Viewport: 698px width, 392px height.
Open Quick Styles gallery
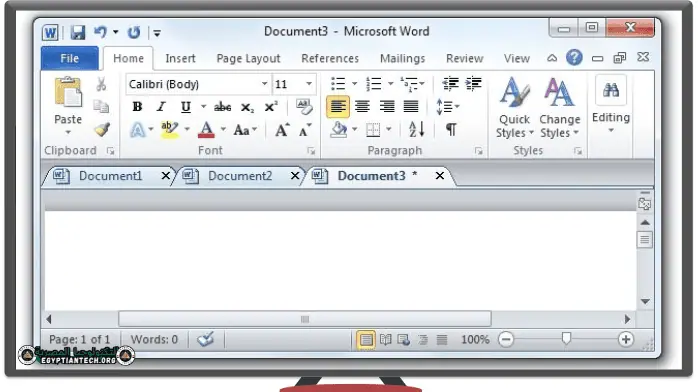tap(514, 107)
